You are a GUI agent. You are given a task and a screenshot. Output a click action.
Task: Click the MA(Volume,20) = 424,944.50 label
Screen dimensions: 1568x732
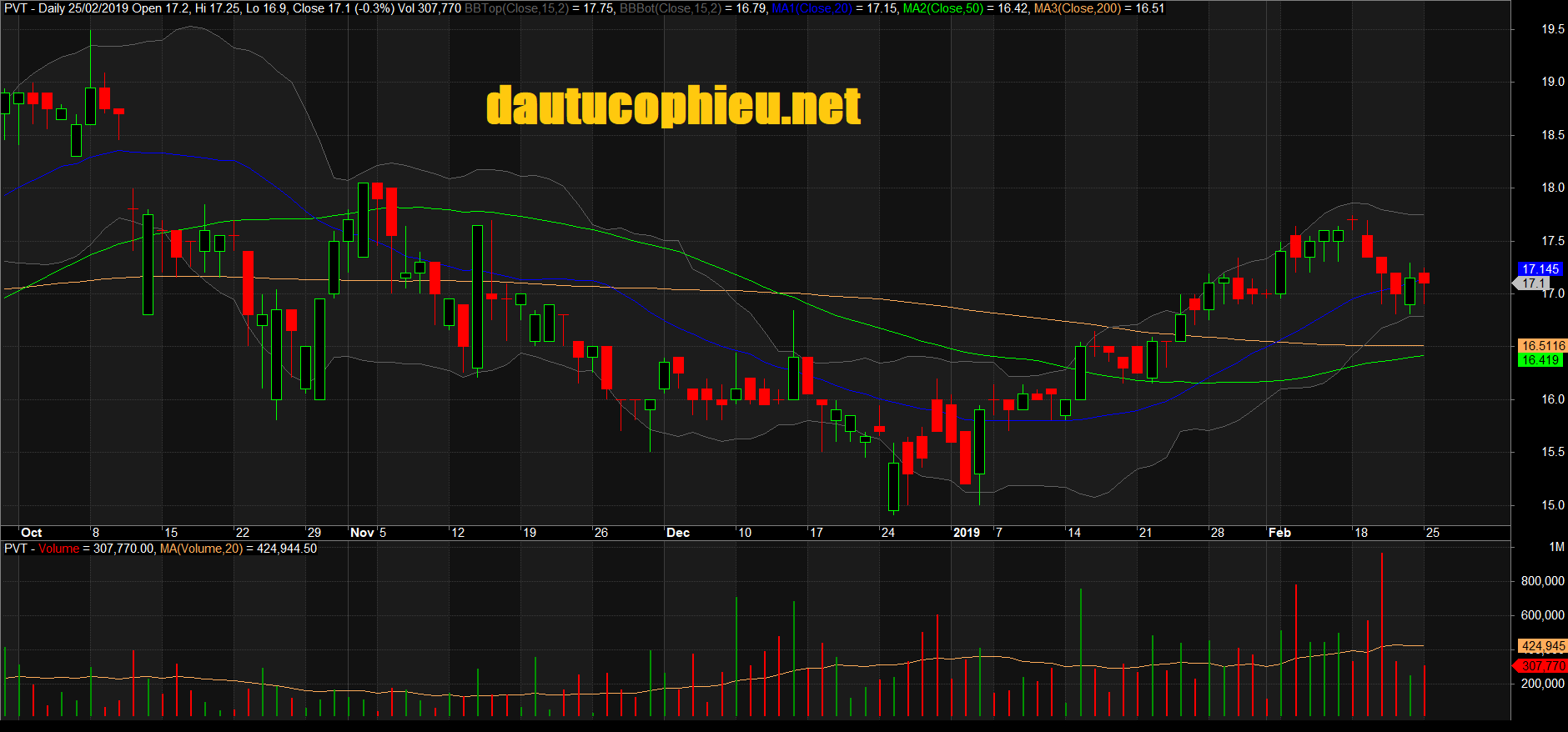(239, 549)
